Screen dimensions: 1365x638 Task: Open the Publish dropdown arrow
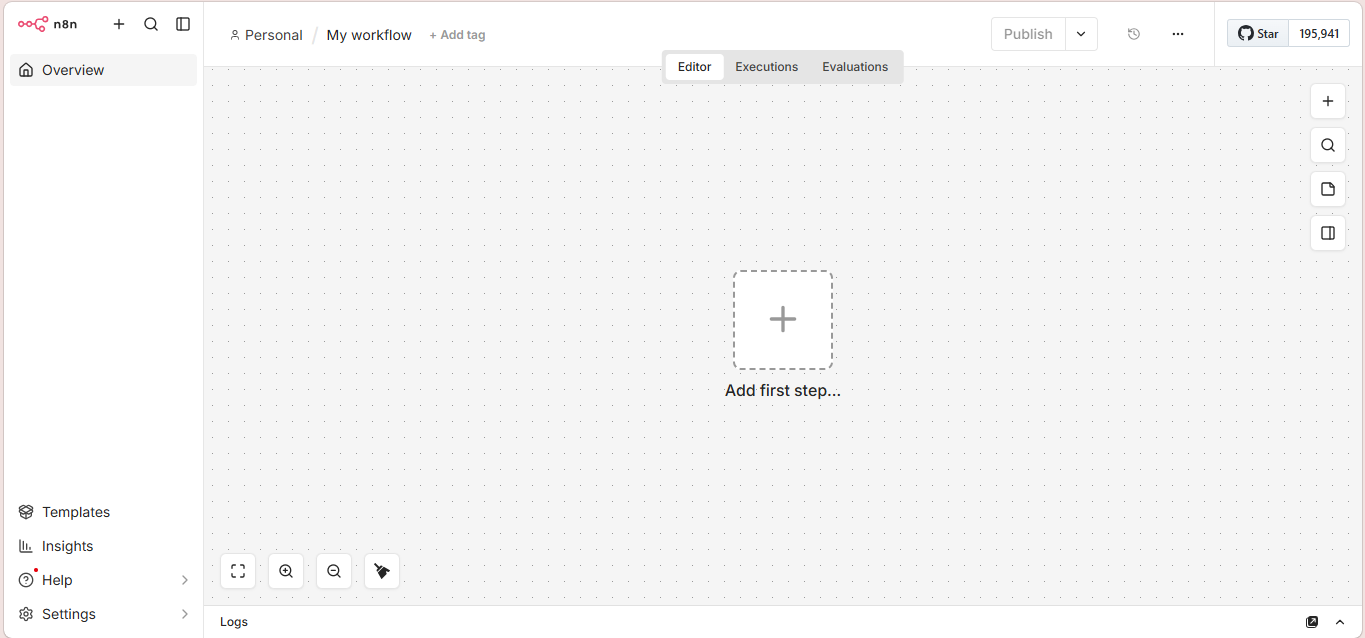point(1081,34)
